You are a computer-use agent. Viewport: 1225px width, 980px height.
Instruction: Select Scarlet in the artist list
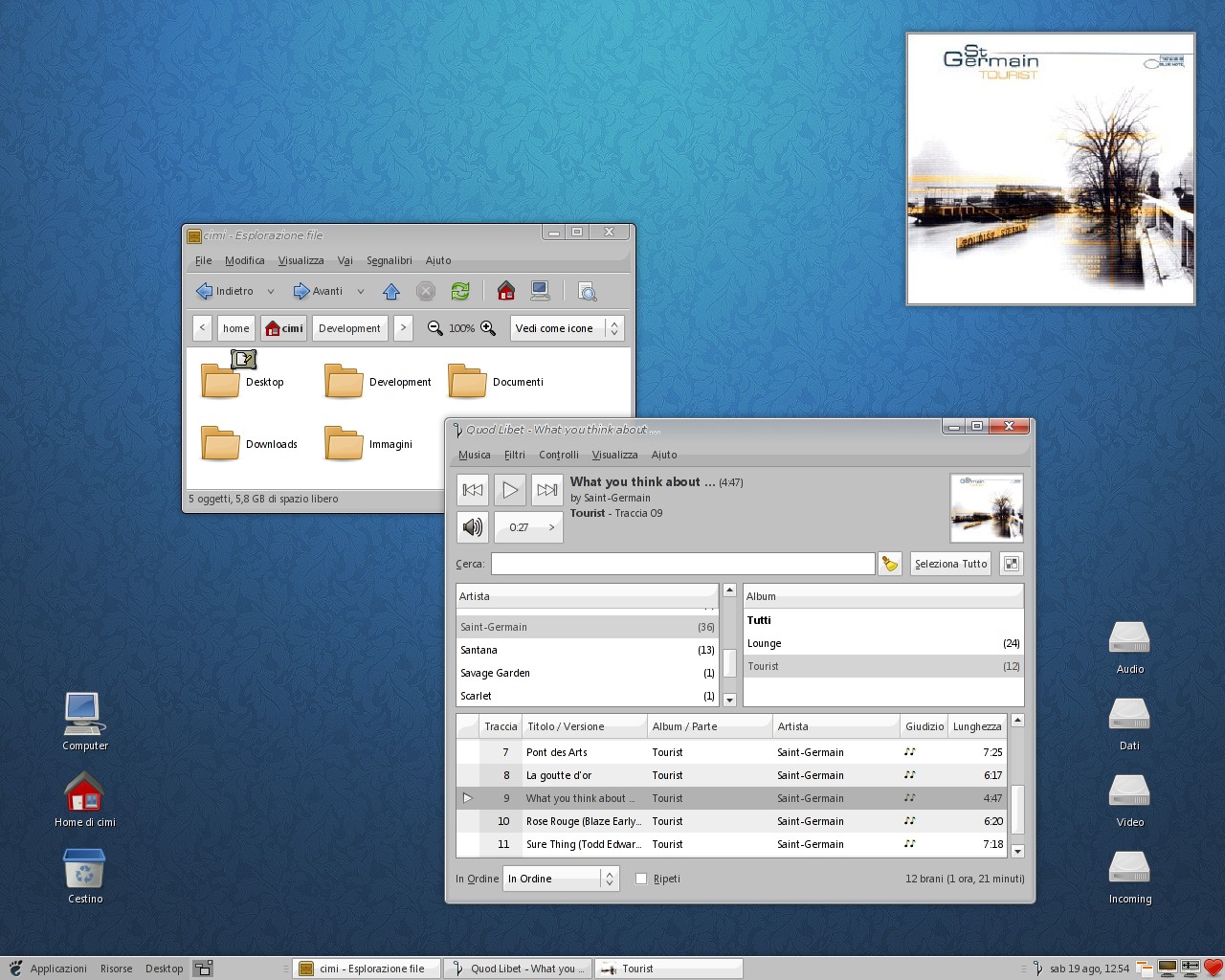[x=587, y=696]
